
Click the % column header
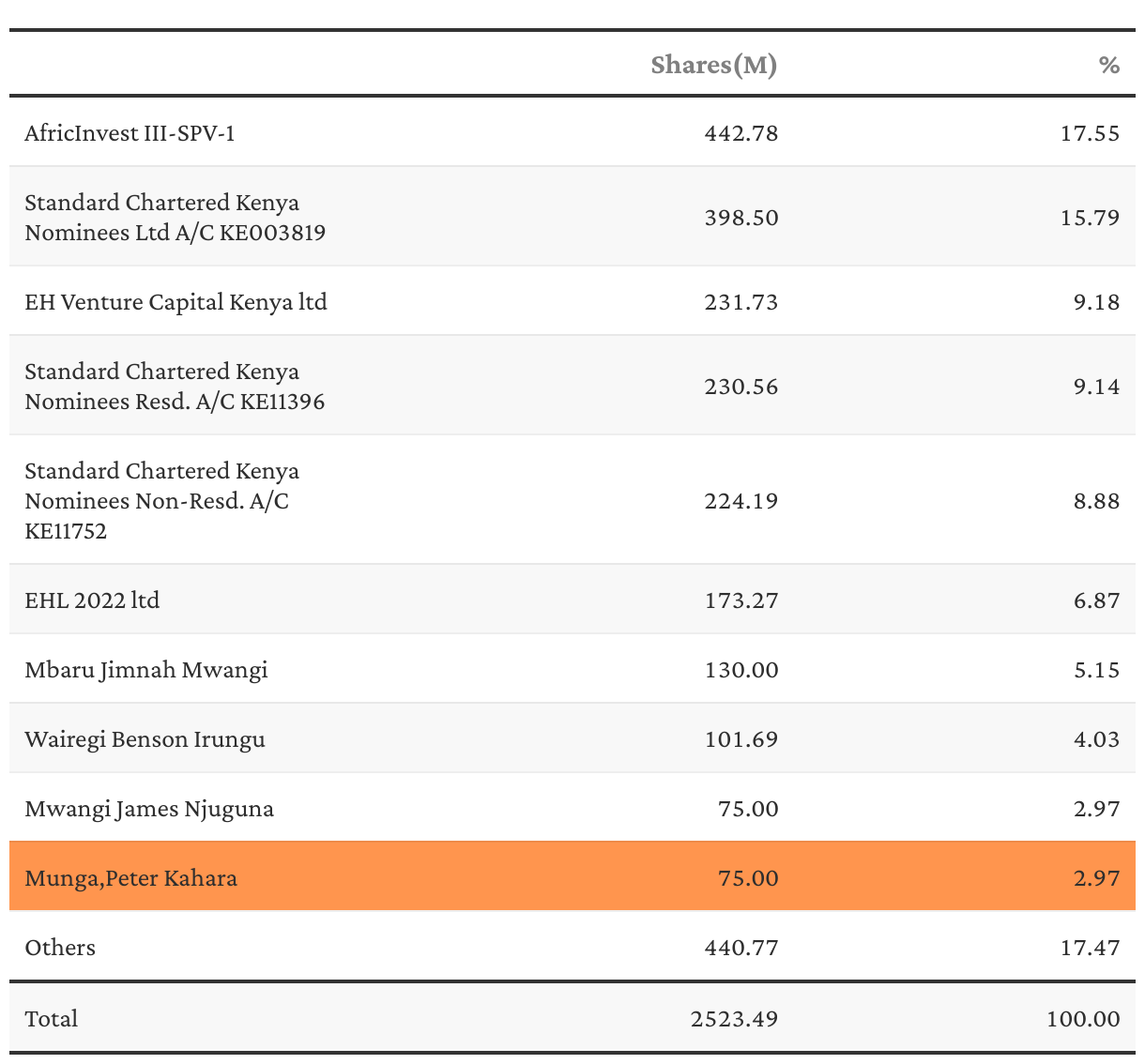point(1108,65)
